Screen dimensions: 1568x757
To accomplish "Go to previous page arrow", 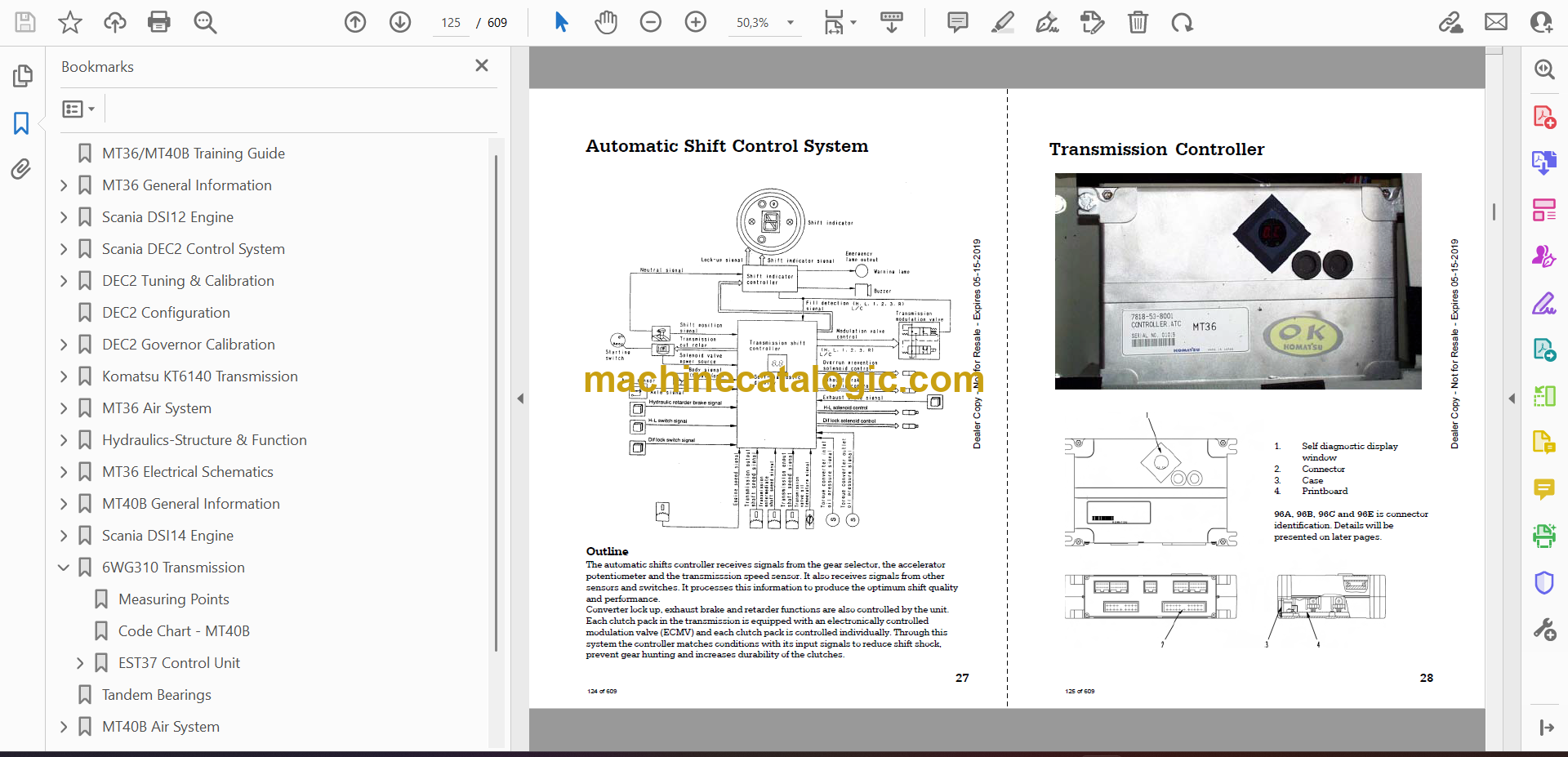I will tap(355, 22).
